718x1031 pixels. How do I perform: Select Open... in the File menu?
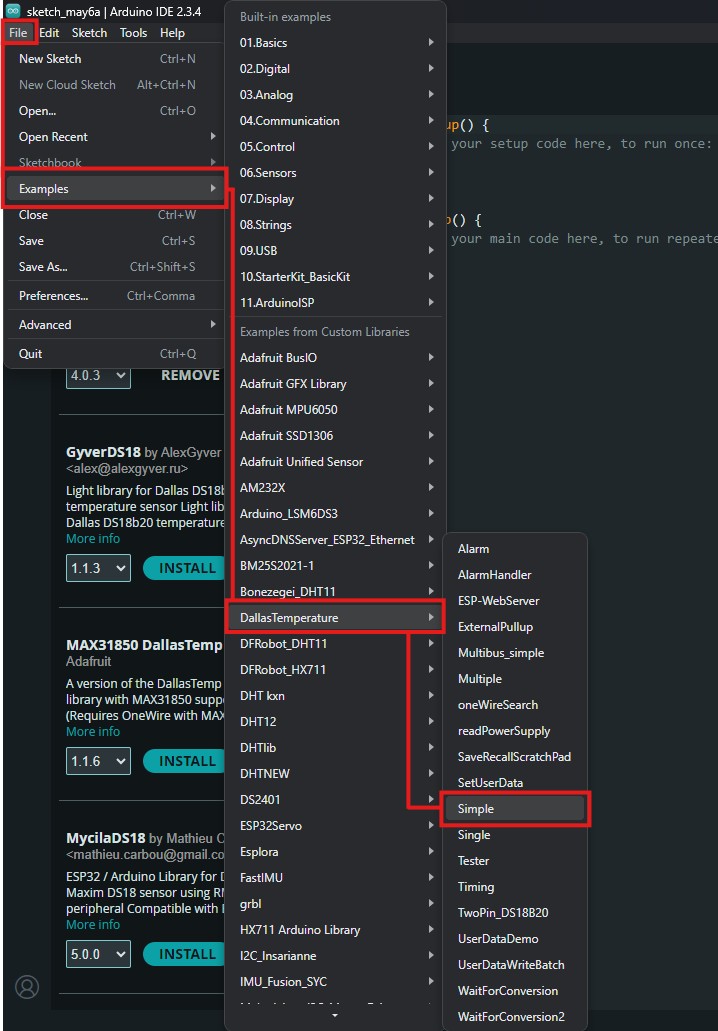pos(115,110)
